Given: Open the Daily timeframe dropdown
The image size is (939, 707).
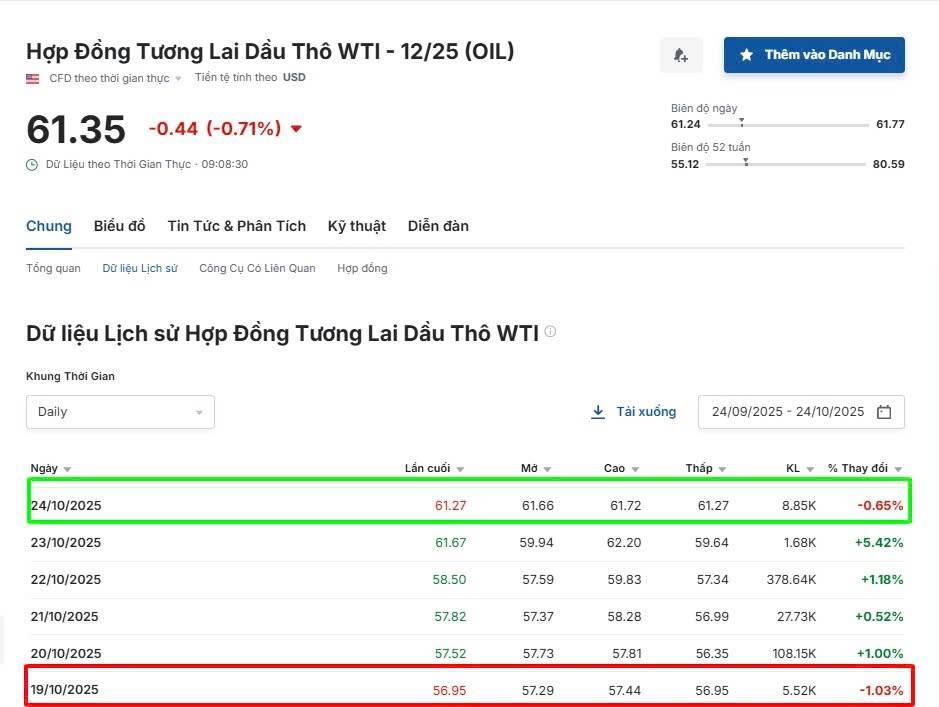Looking at the screenshot, I should tap(120, 411).
